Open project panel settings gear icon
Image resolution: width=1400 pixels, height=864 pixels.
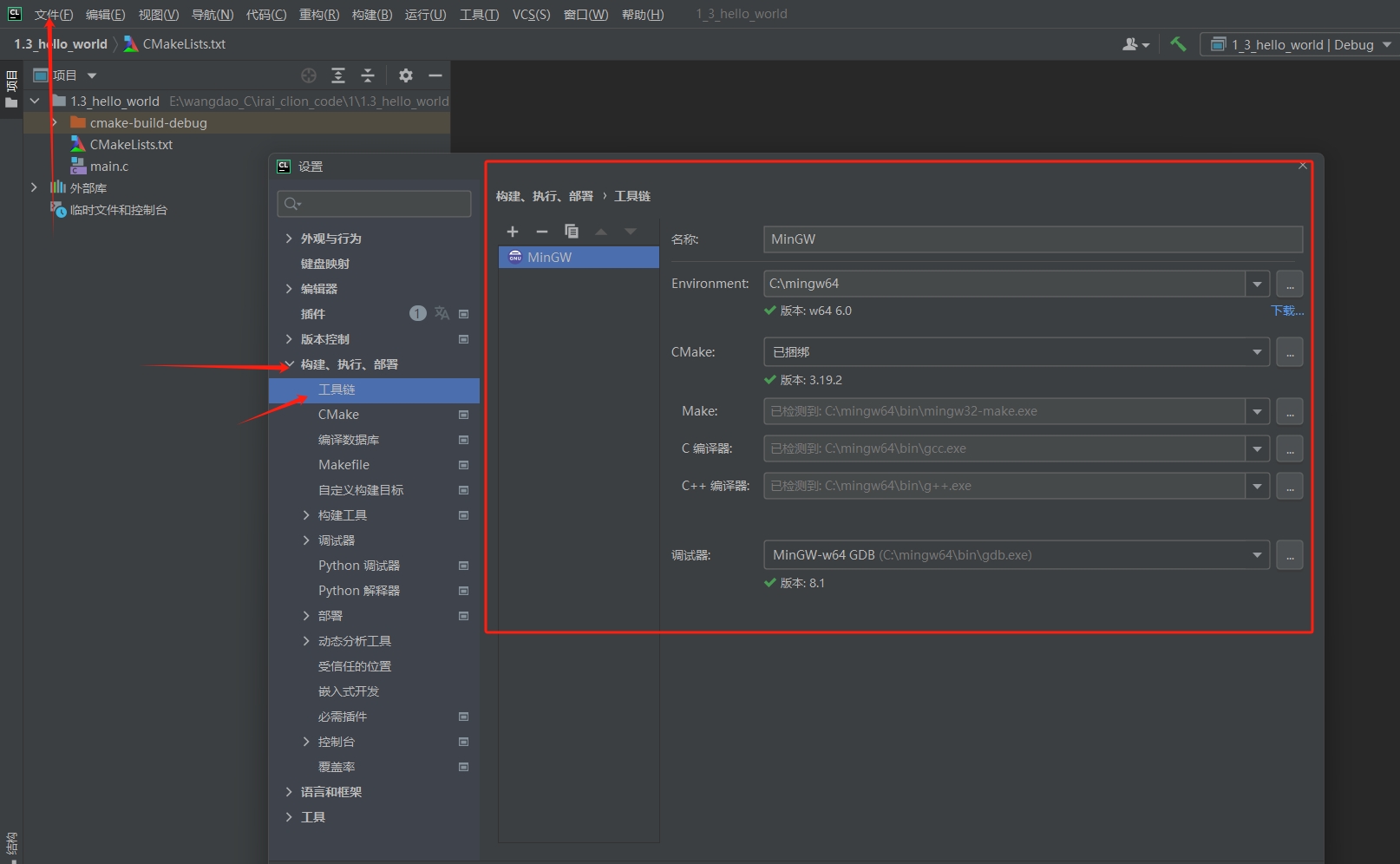405,75
